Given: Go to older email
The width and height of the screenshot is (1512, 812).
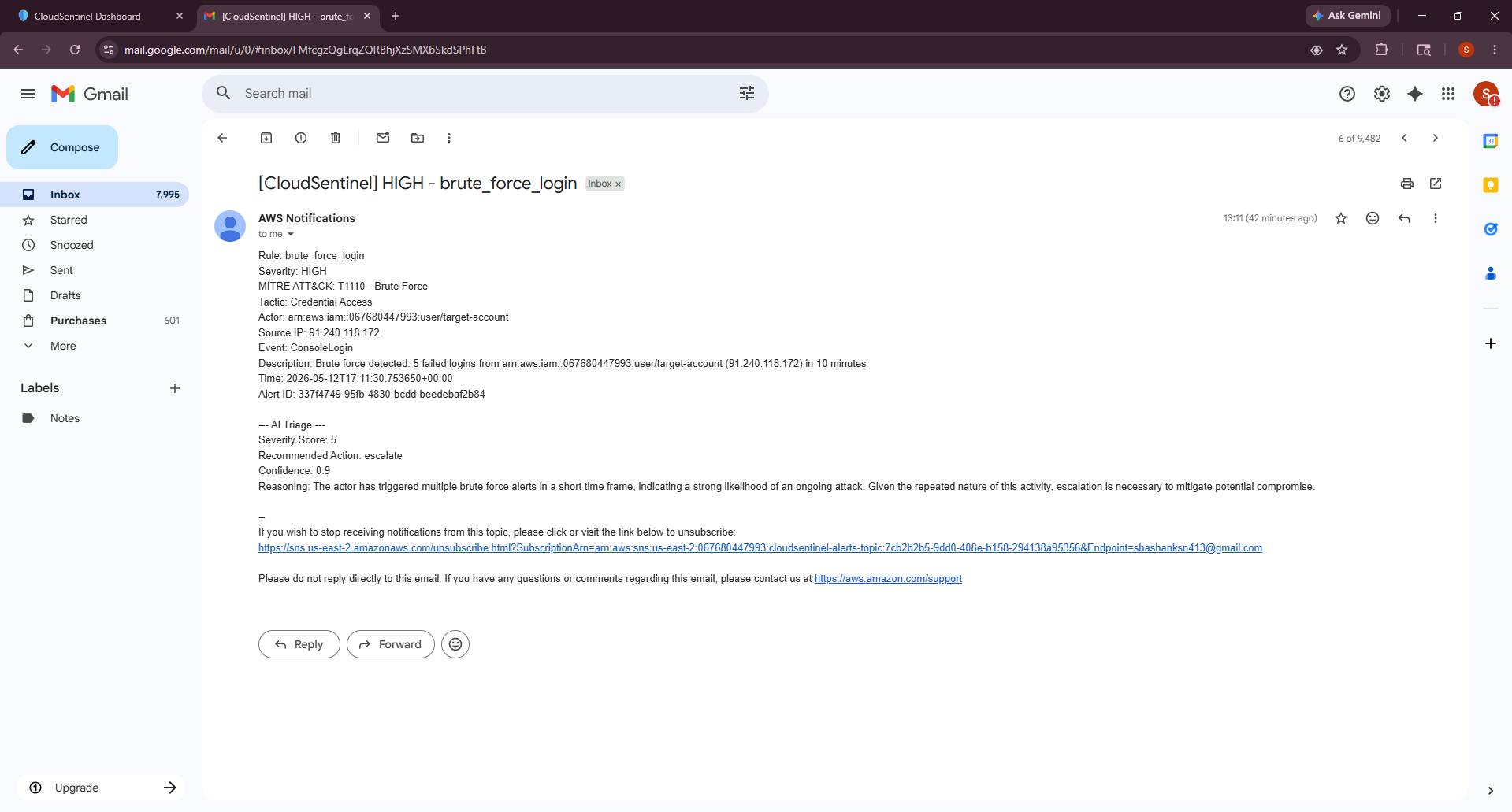Looking at the screenshot, I should tap(1436, 138).
